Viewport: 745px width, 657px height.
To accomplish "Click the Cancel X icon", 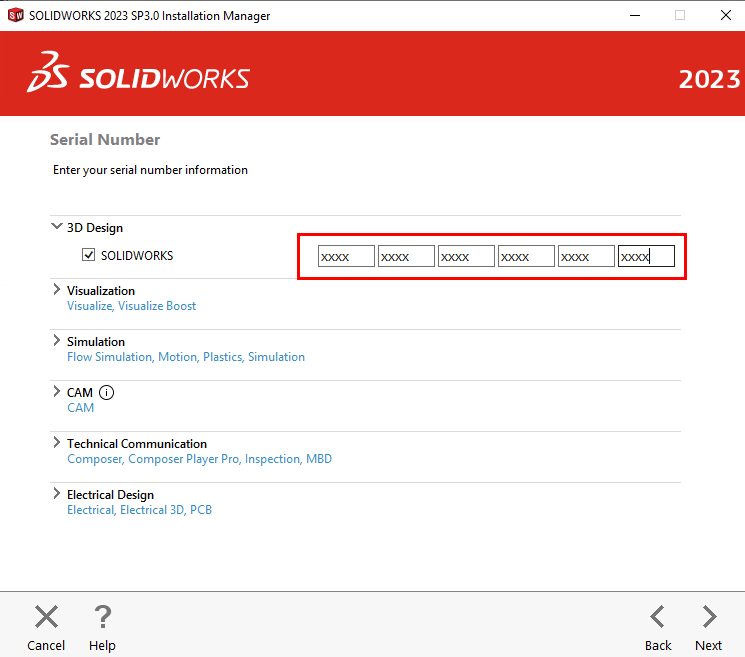I will pos(47,616).
